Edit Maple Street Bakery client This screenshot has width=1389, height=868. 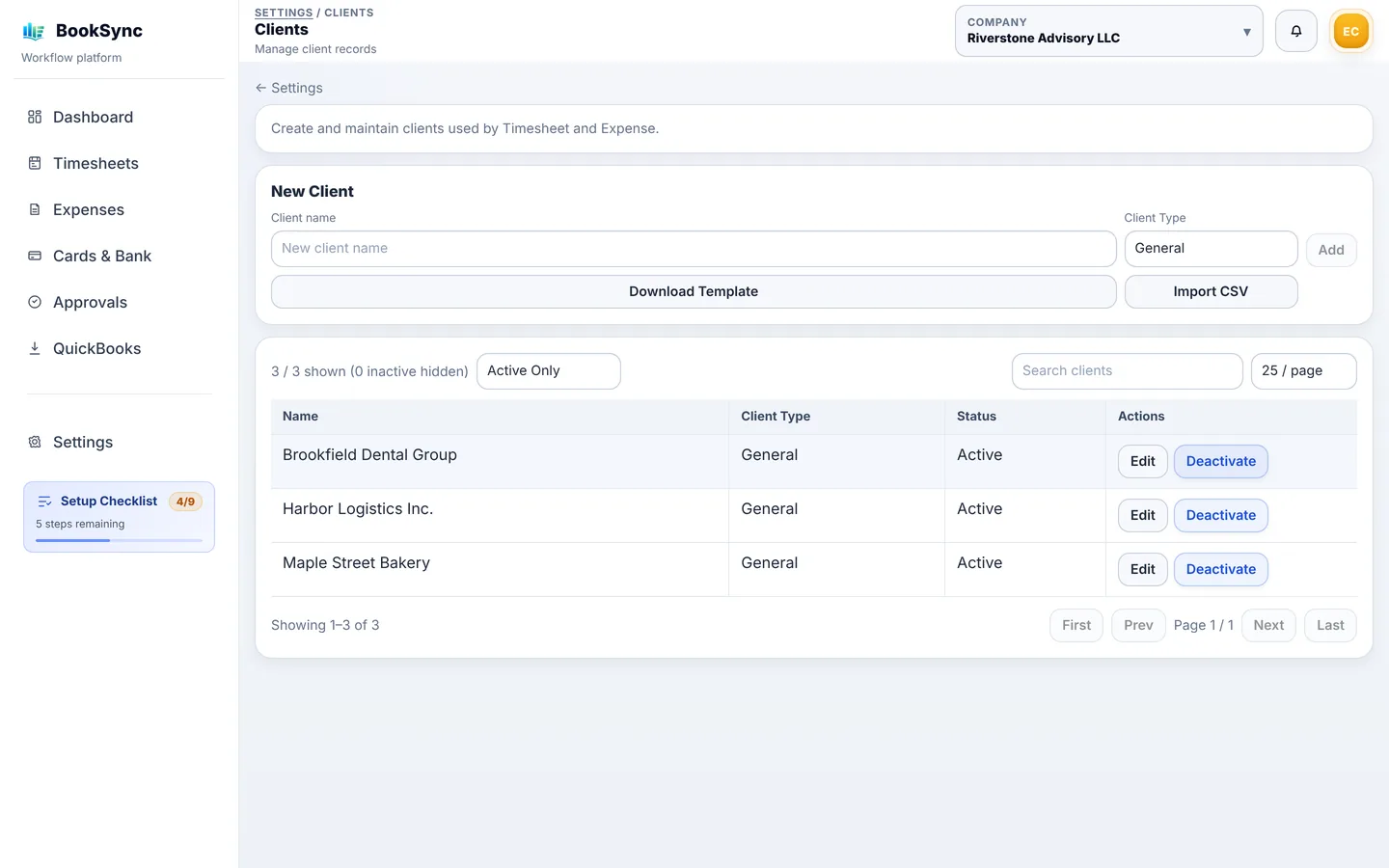(1143, 569)
